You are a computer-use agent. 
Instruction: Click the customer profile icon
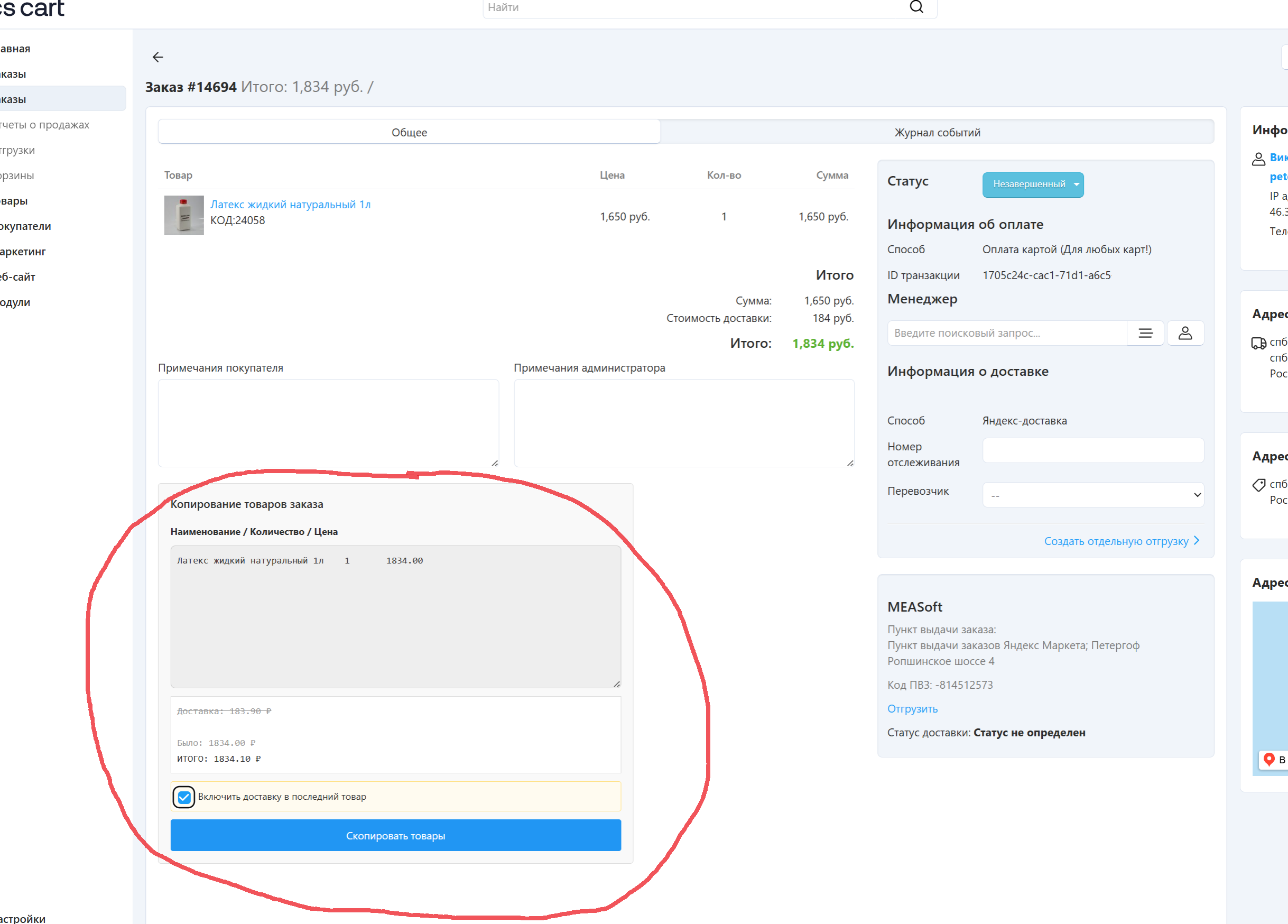[1258, 159]
